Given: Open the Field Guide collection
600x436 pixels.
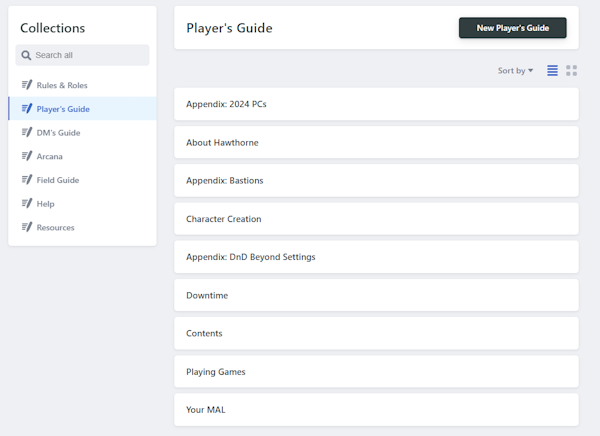Looking at the screenshot, I should tap(82, 180).
